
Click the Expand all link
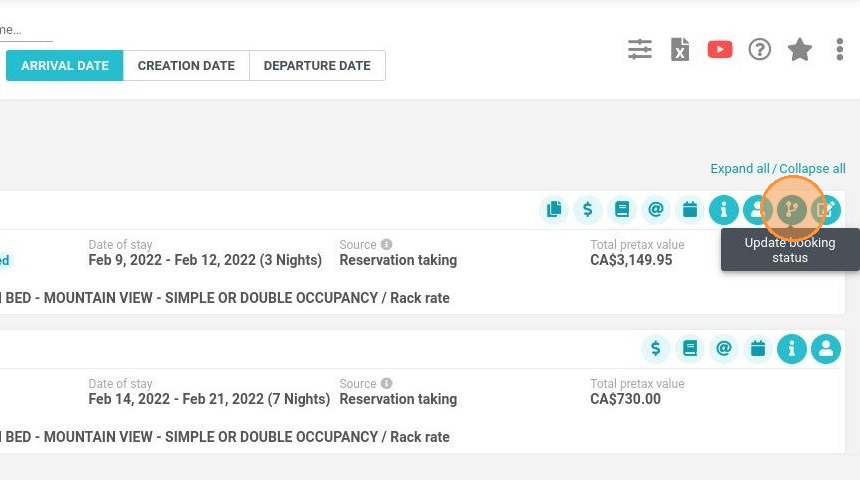tap(740, 169)
